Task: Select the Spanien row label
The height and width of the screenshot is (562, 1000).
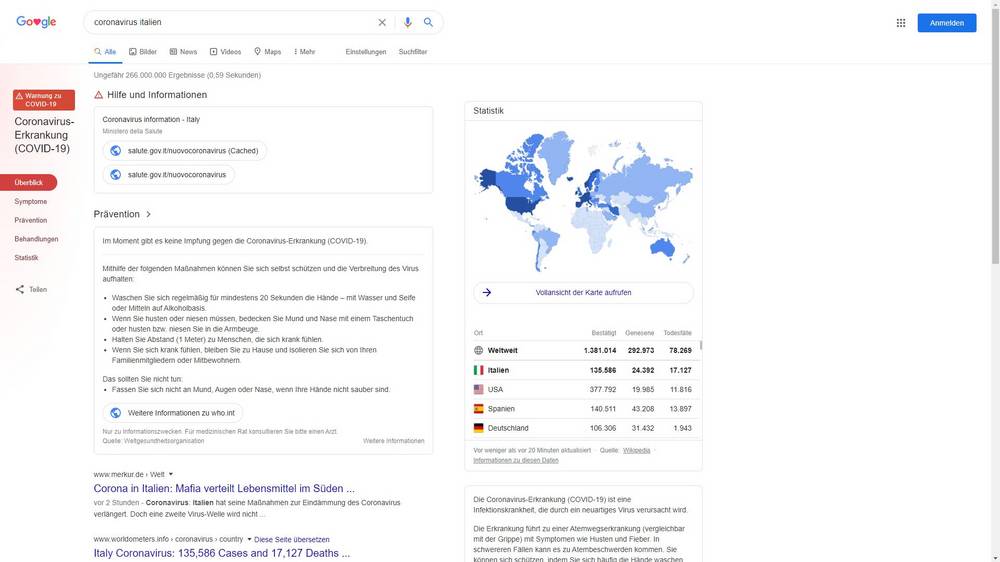Action: 501,409
